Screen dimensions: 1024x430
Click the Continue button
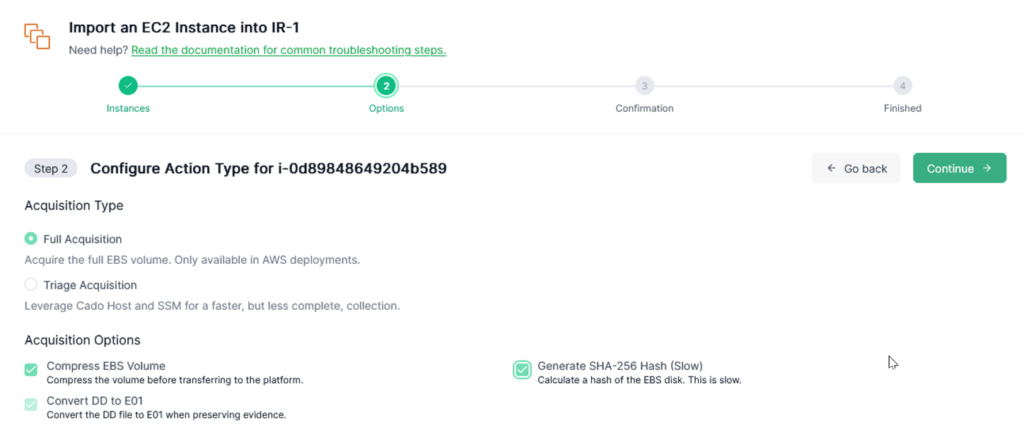click(x=959, y=168)
